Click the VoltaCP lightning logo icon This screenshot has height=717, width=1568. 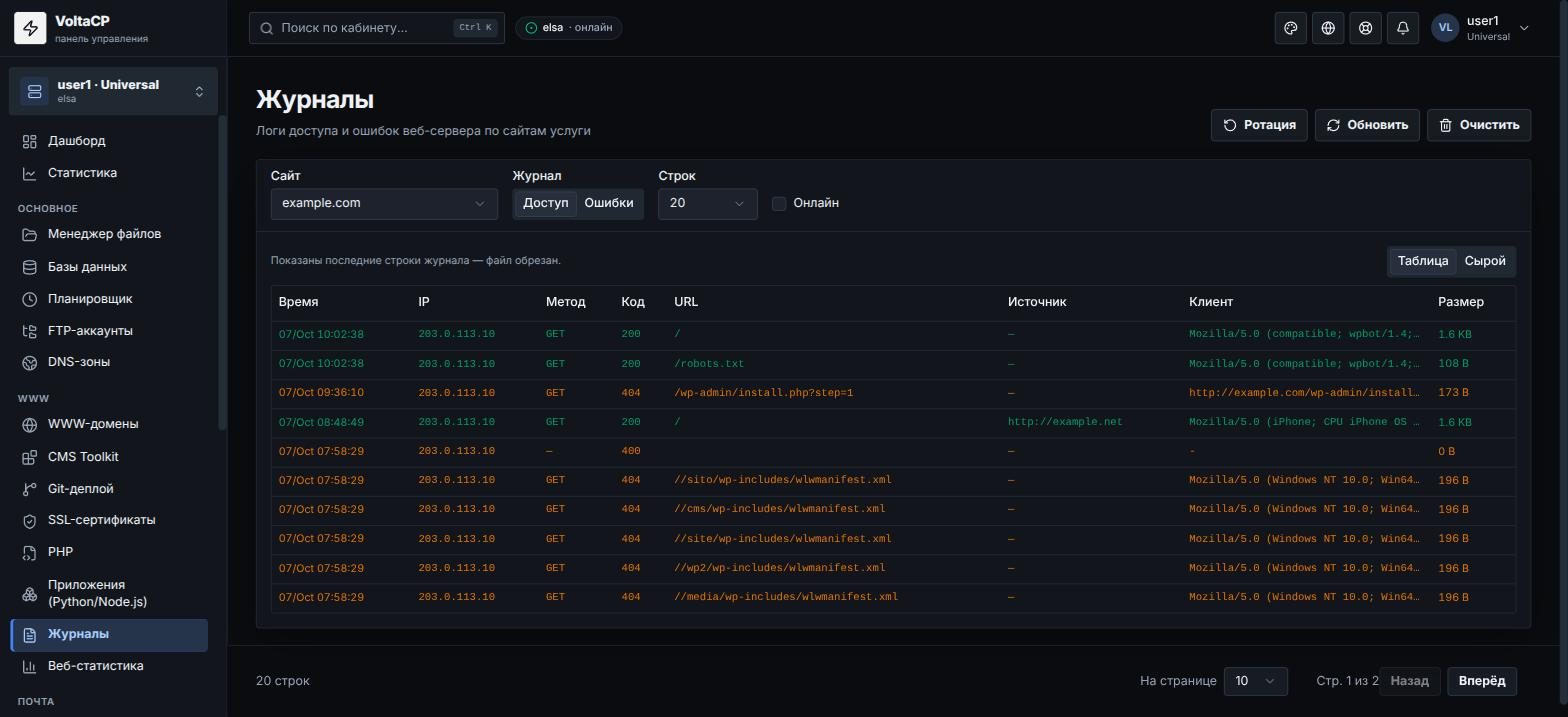point(30,28)
